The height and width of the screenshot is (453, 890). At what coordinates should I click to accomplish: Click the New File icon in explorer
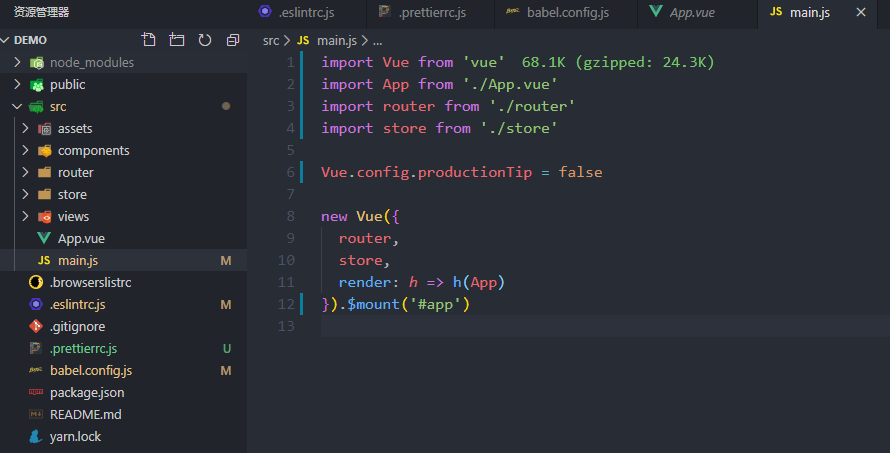point(149,40)
